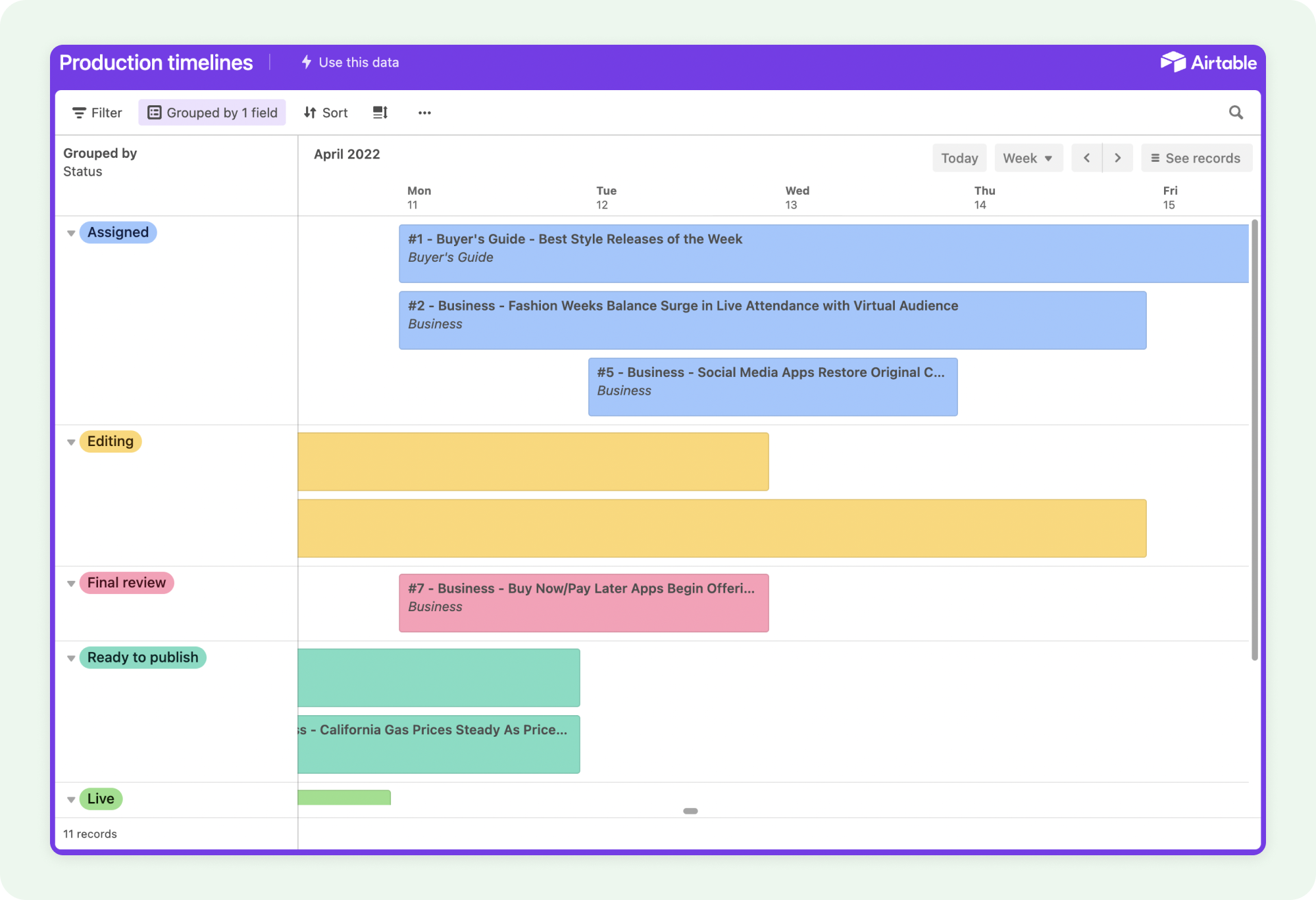Open the #7 Buy Now/Pay Later record

click(x=583, y=603)
